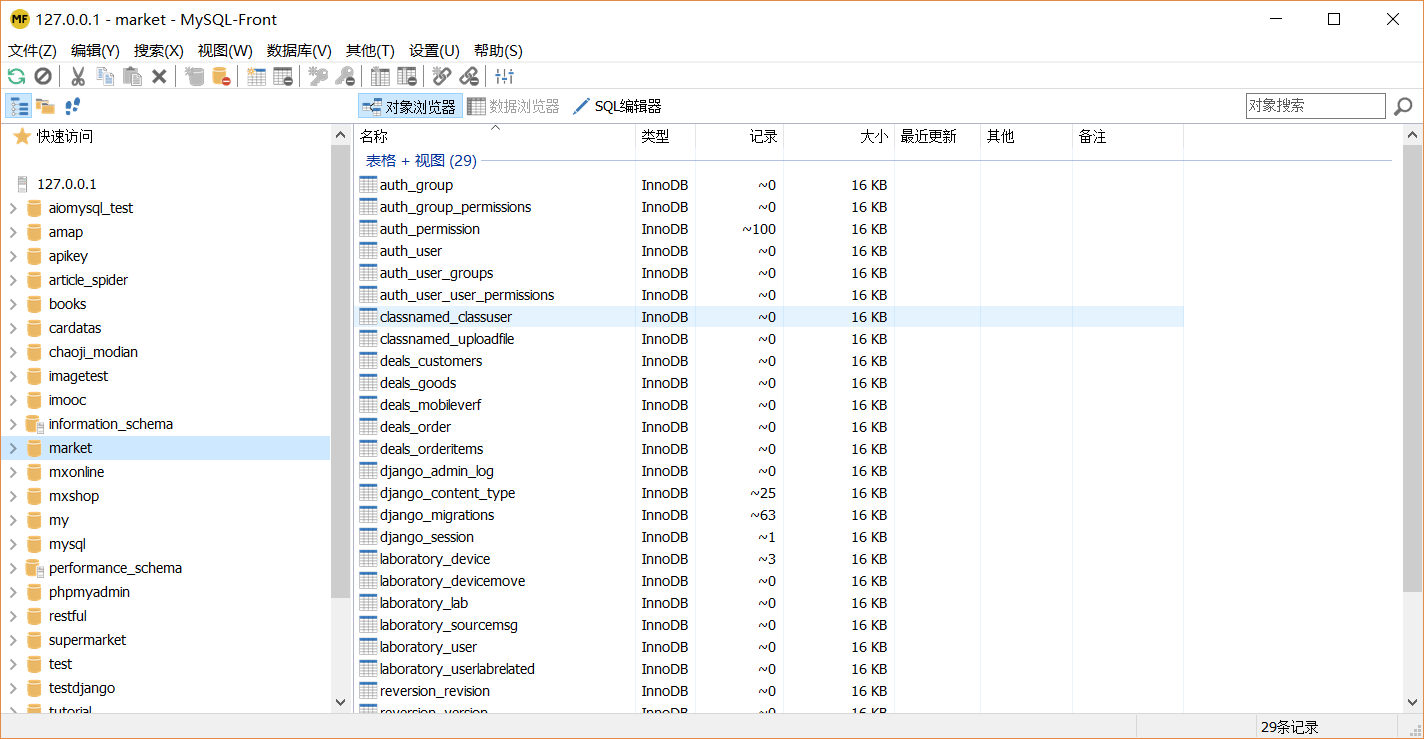
Task: Open the 文件(Z) menu
Action: pyautogui.click(x=32, y=50)
